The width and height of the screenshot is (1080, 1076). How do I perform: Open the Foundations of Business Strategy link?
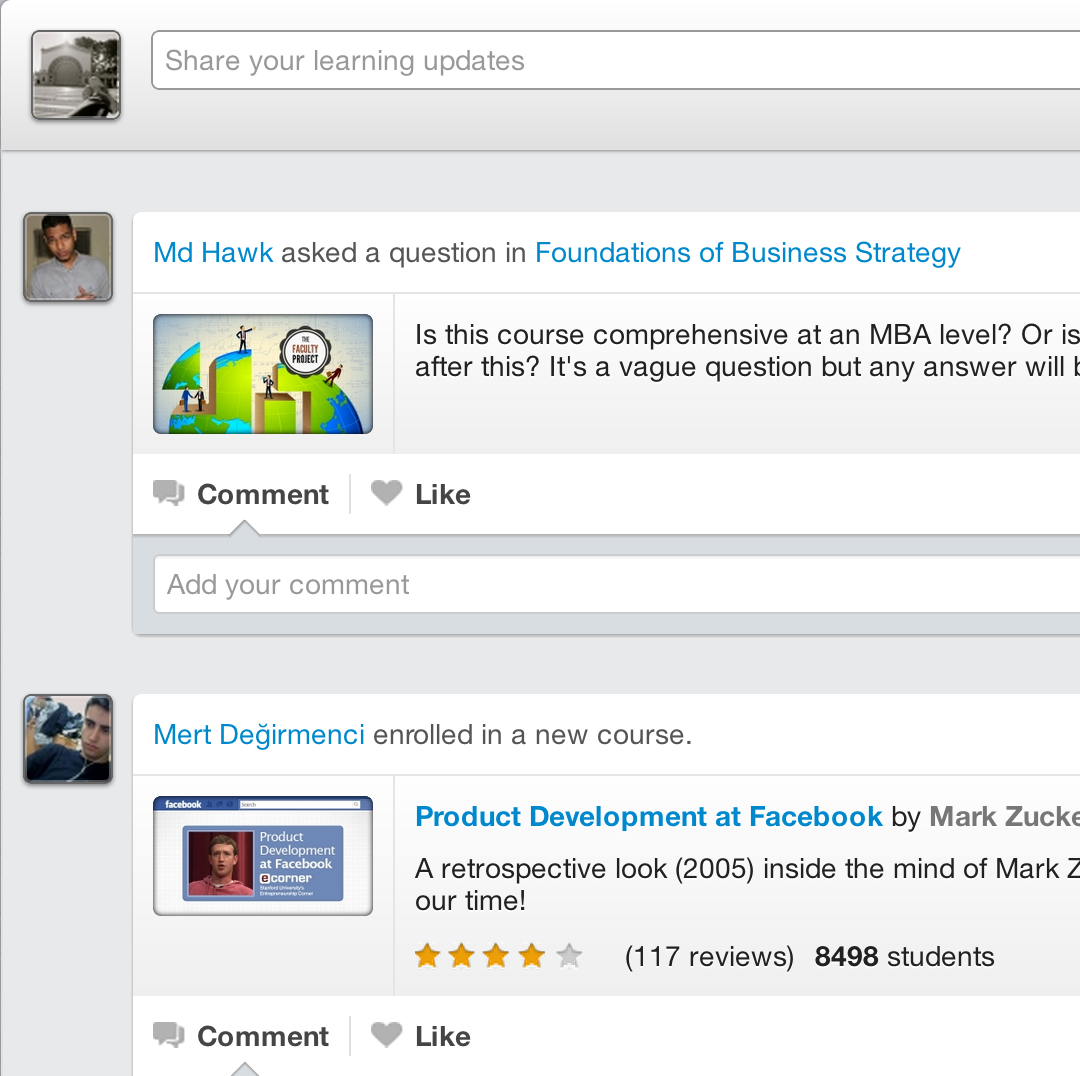coord(747,253)
